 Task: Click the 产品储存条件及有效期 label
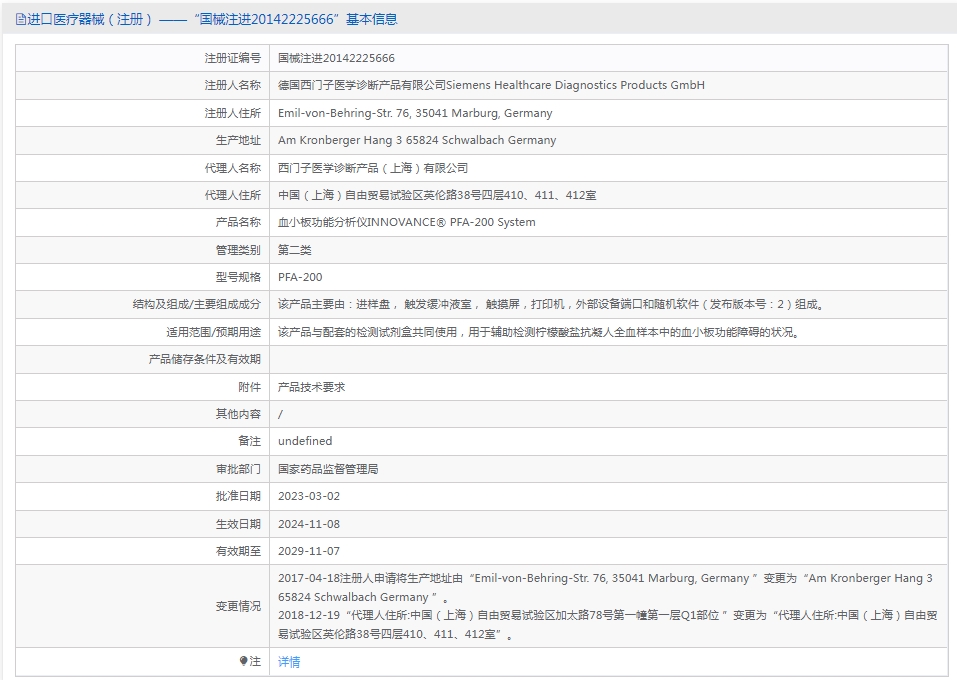click(204, 359)
